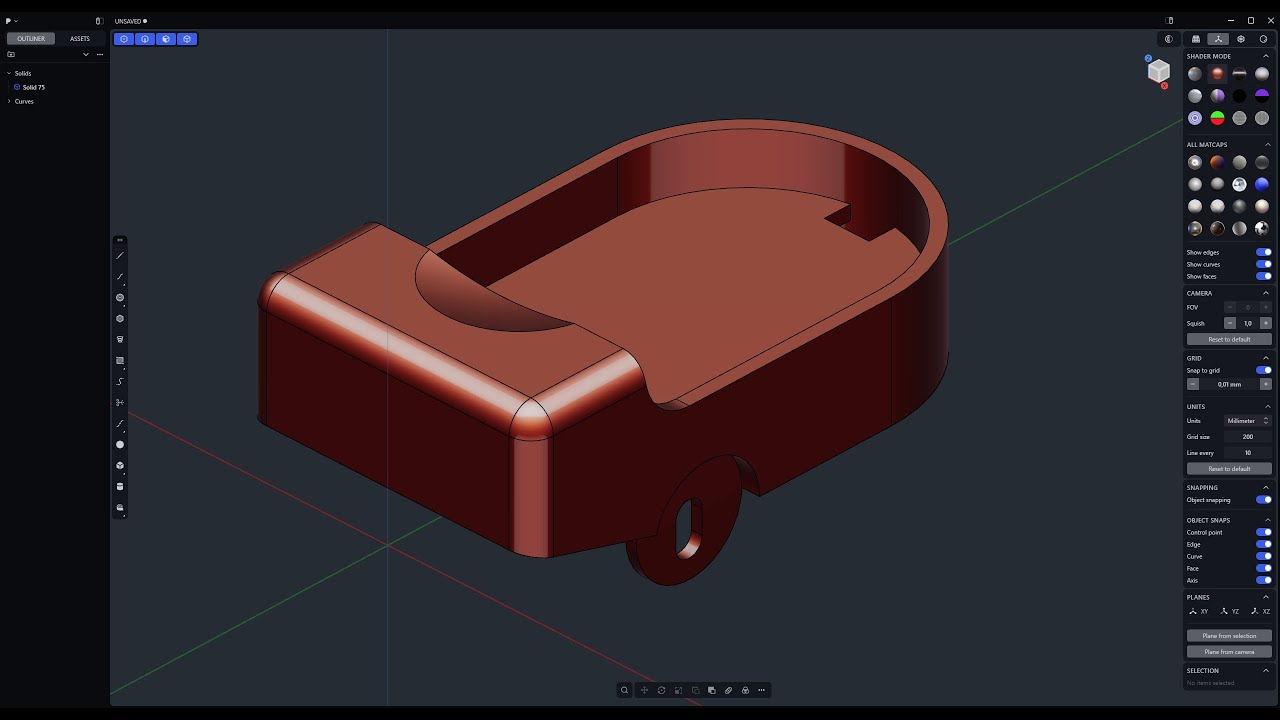1280x720 pixels.
Task: Decrease Squish value with minus button
Action: pyautogui.click(x=1230, y=323)
